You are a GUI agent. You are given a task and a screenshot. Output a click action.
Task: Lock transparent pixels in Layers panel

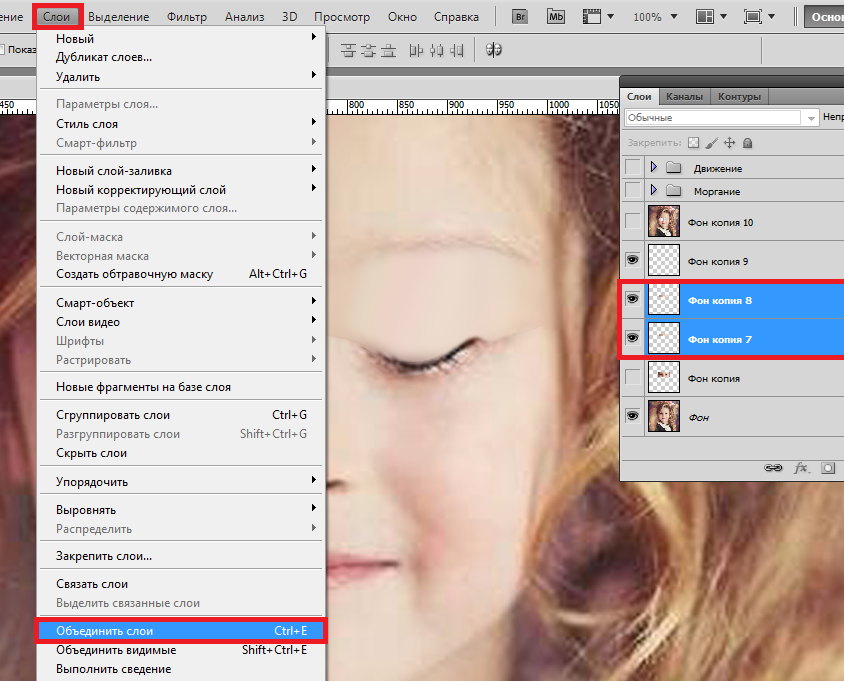click(x=694, y=143)
